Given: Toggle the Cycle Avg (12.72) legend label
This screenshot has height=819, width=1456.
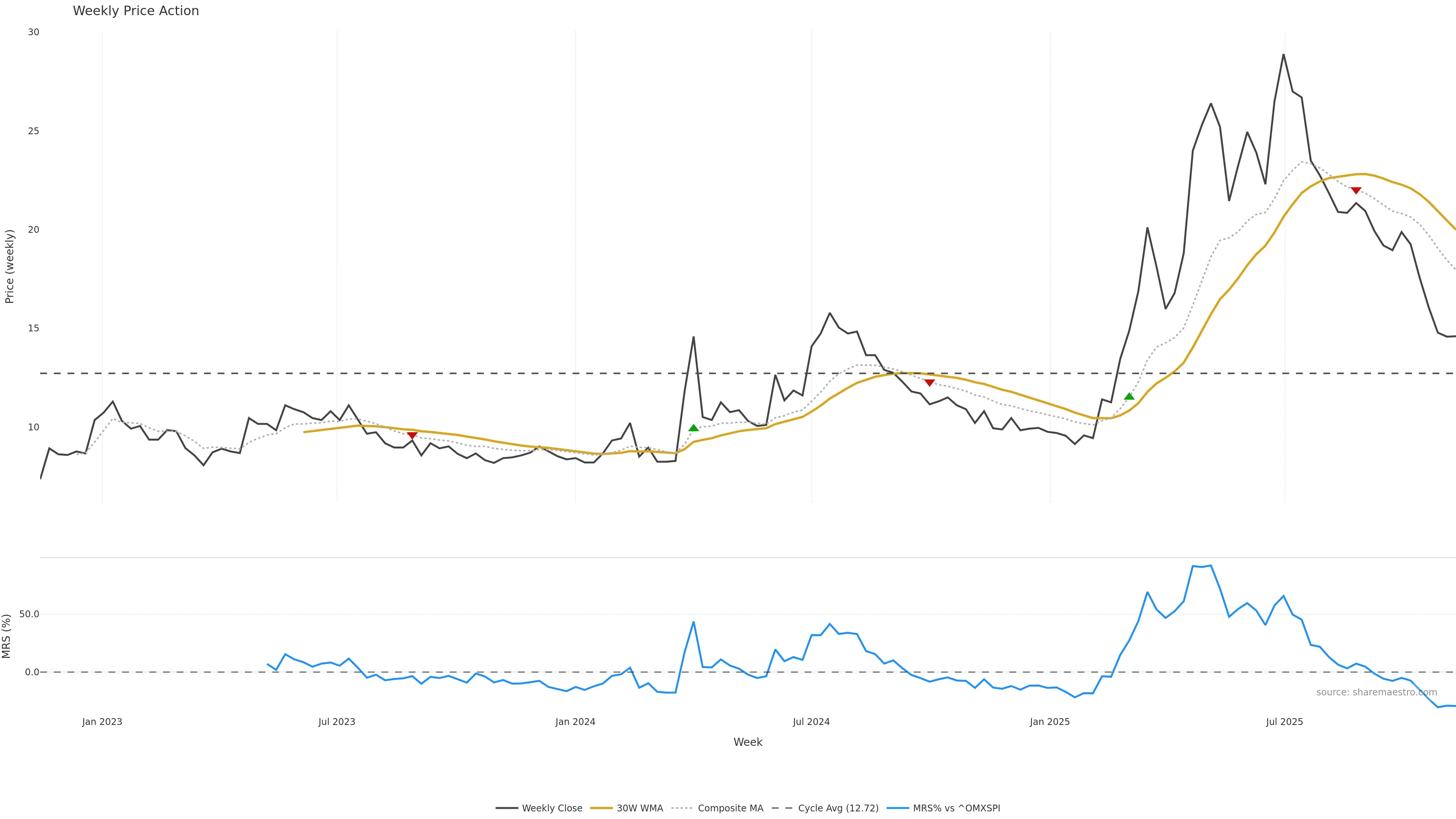Looking at the screenshot, I should coord(838,808).
